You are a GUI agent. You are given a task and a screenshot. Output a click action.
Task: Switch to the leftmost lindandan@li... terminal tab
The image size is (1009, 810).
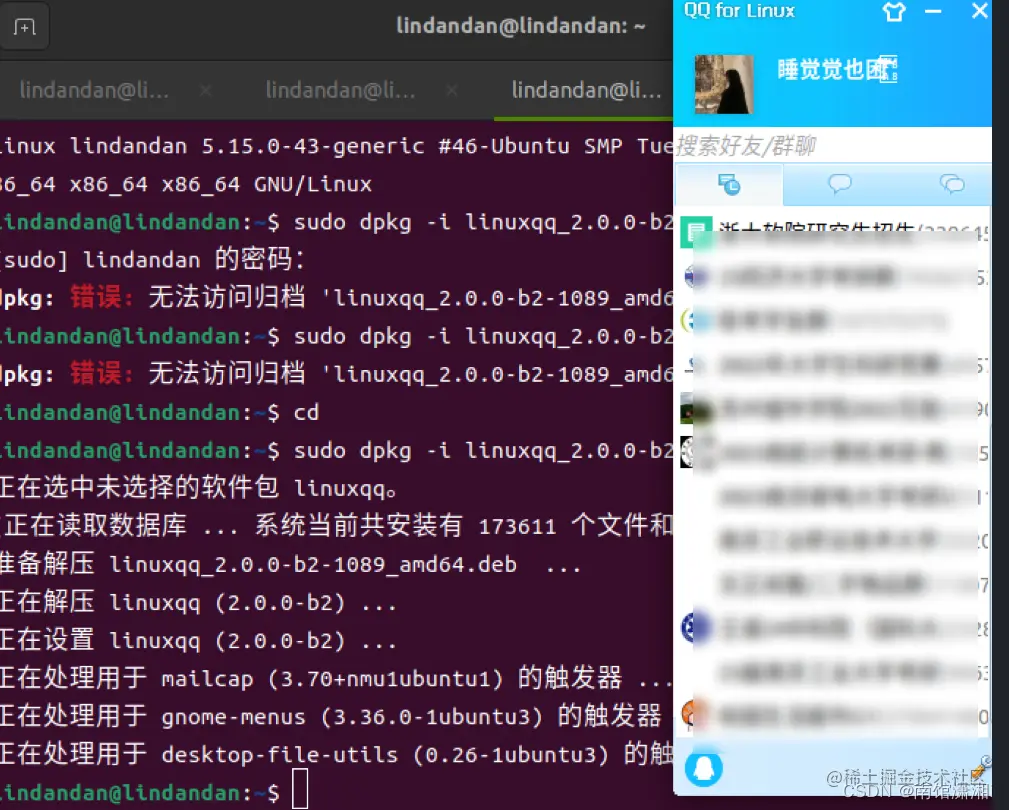coord(94,90)
